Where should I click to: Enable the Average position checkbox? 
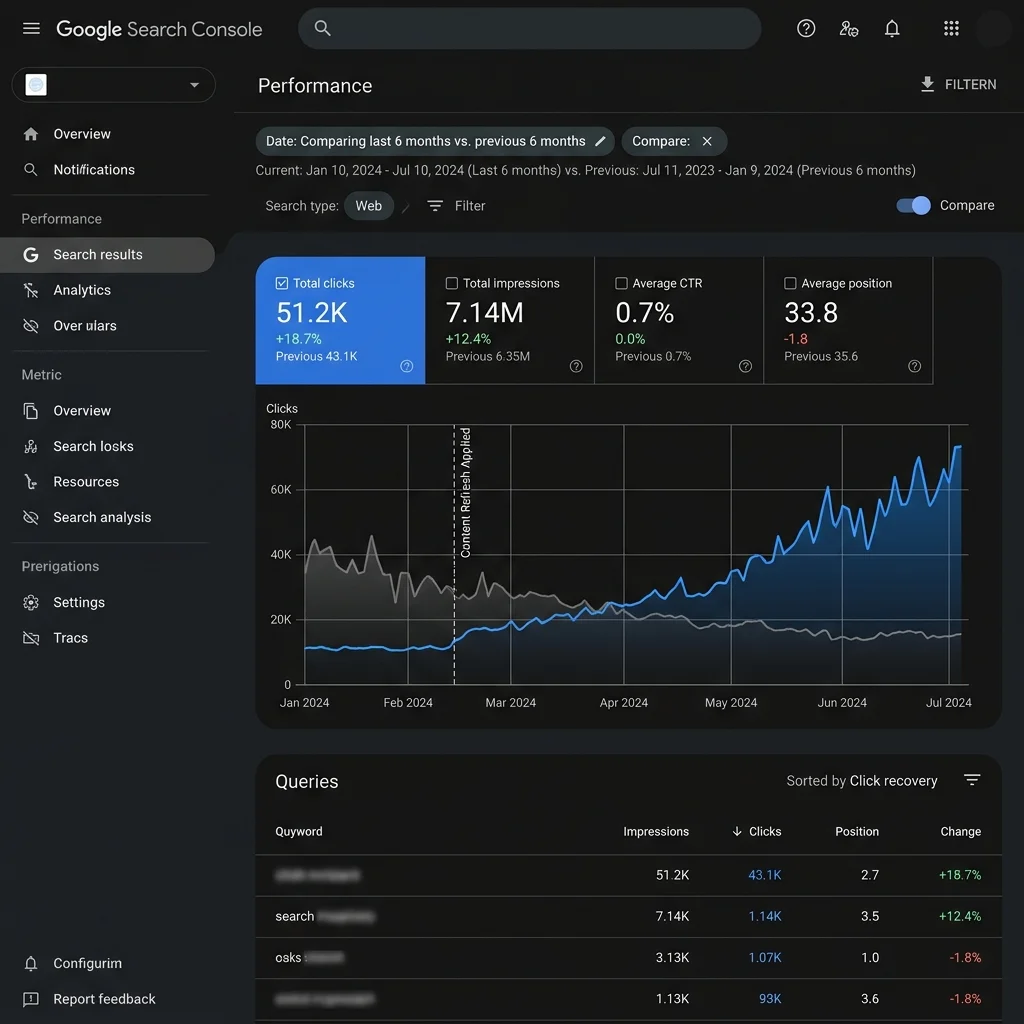790,283
